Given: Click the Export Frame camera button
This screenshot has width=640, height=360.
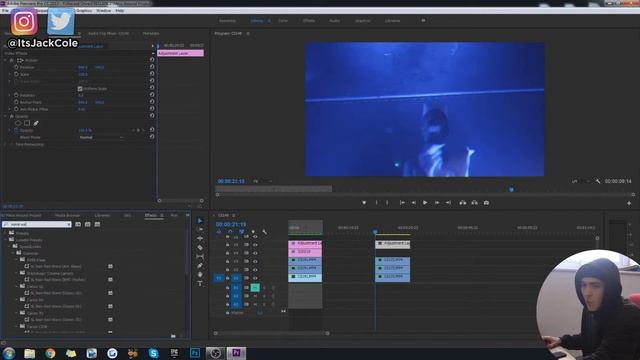Looking at the screenshot, I should point(487,202).
